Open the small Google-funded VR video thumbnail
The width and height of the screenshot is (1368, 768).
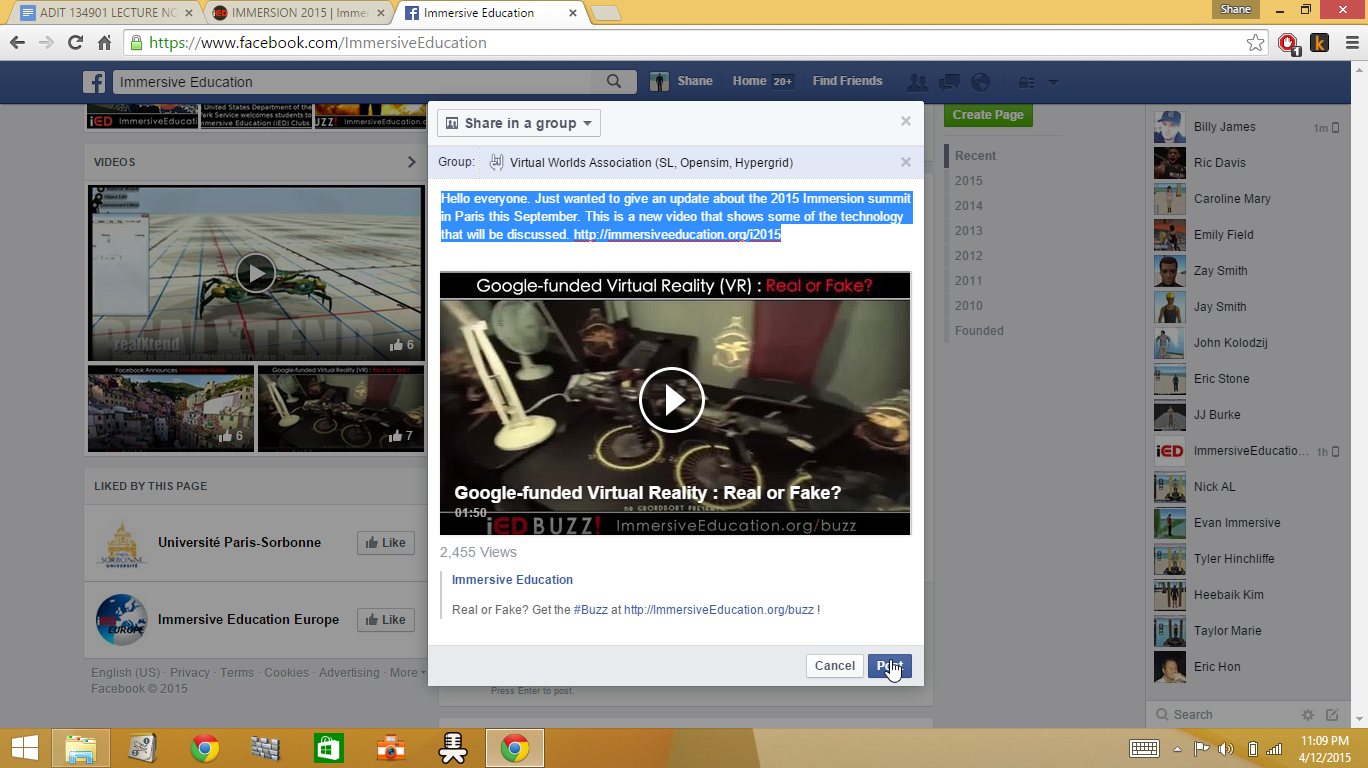(x=341, y=408)
